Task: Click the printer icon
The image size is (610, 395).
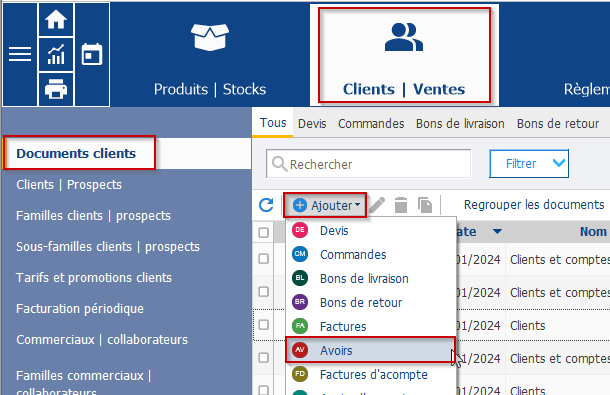Action: pyautogui.click(x=56, y=89)
